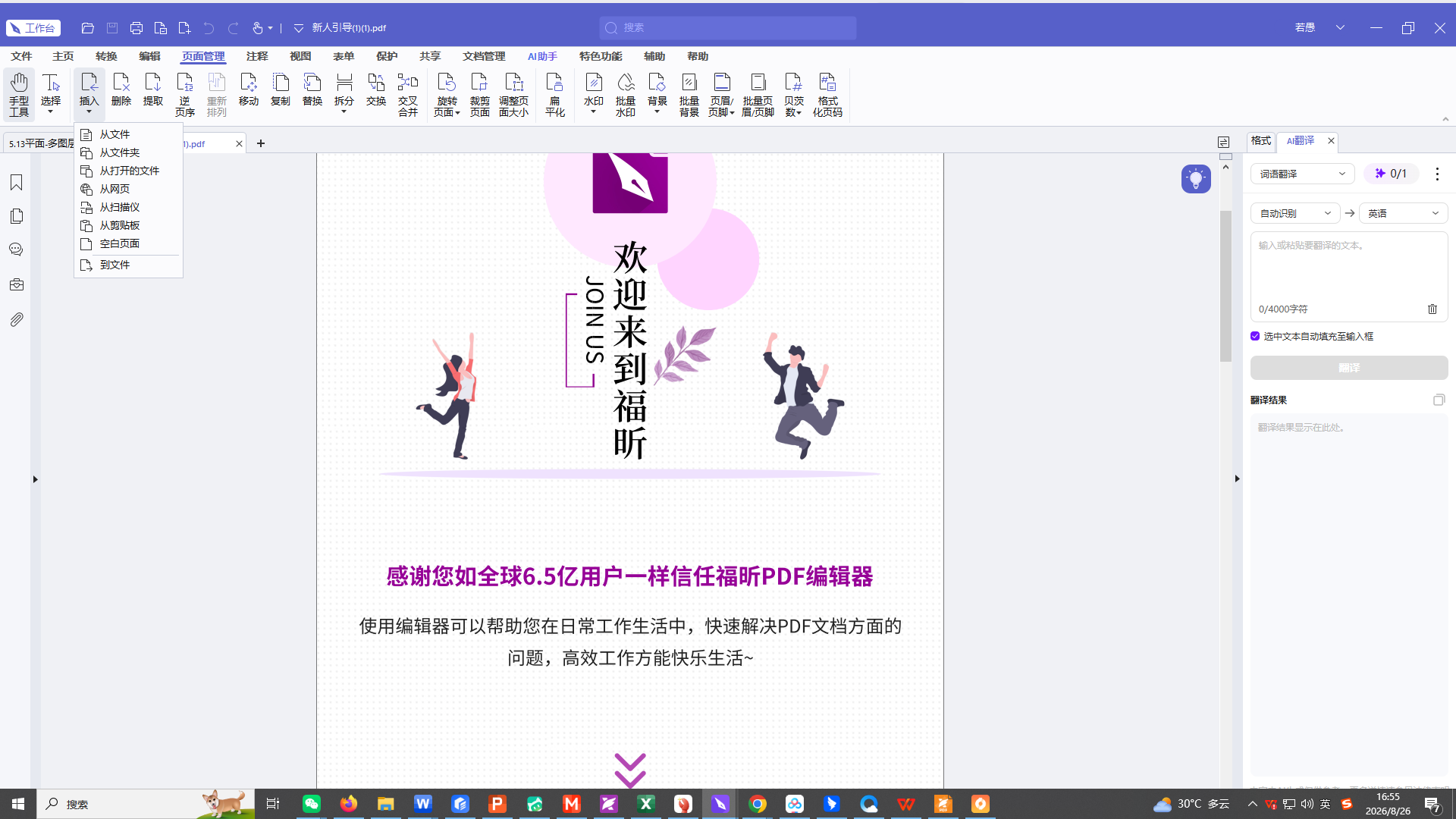Open the Attachments paperclip panel icon
The width and height of the screenshot is (1456, 819).
tap(17, 319)
